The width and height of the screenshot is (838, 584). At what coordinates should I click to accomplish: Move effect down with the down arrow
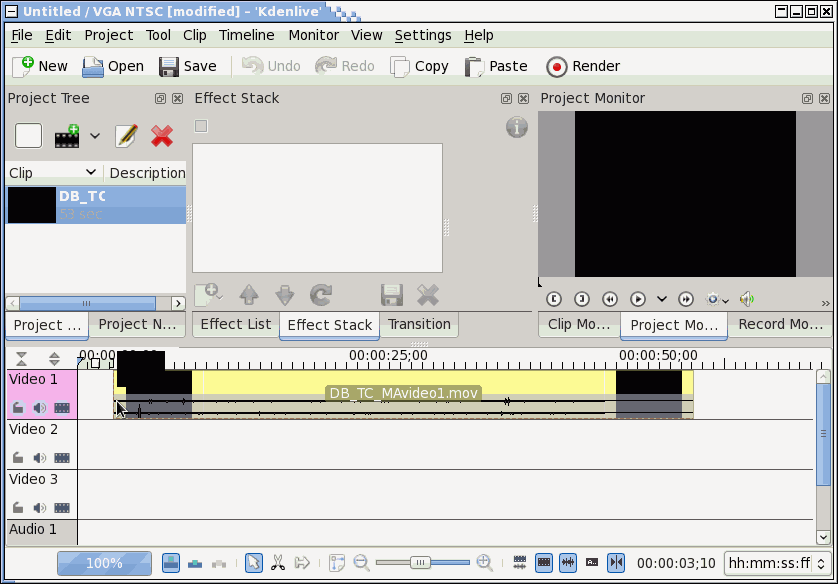(x=284, y=295)
